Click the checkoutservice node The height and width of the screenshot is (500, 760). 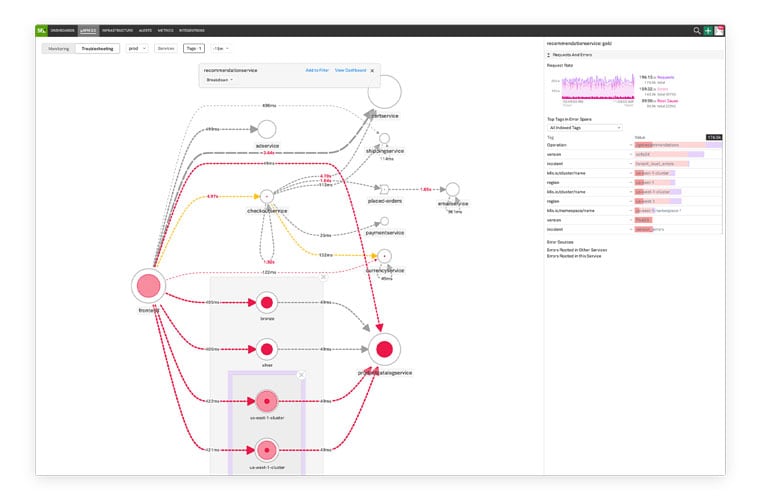coord(268,196)
